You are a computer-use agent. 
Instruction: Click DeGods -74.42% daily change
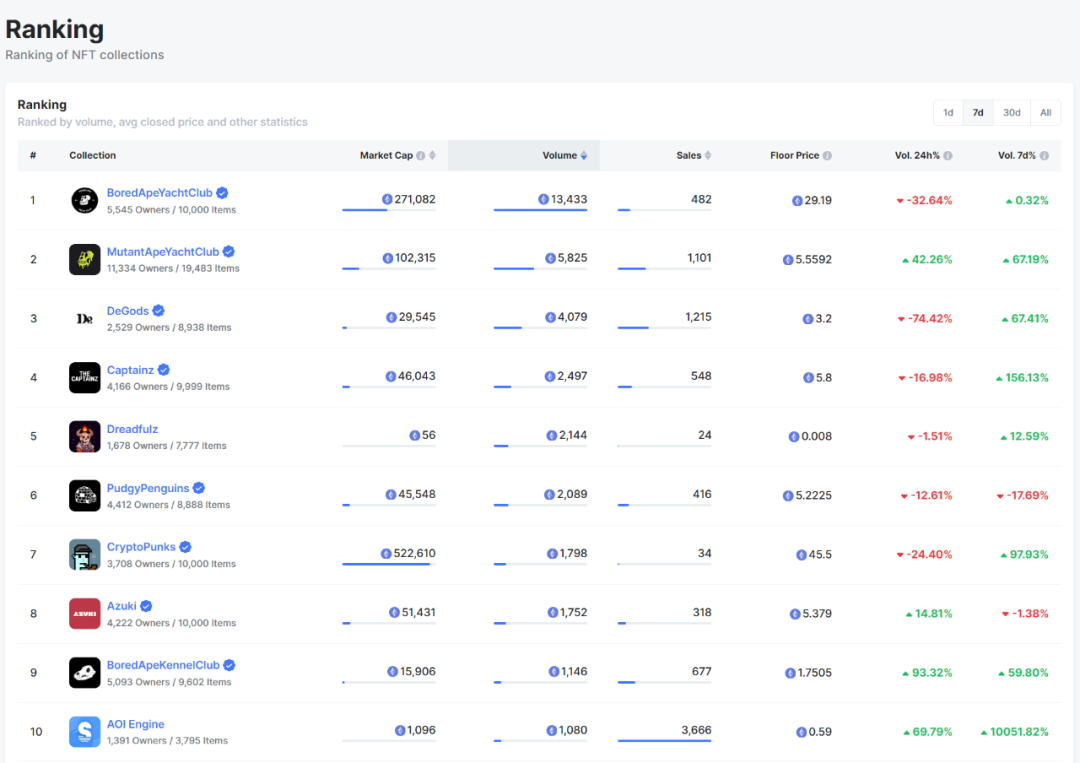(925, 319)
